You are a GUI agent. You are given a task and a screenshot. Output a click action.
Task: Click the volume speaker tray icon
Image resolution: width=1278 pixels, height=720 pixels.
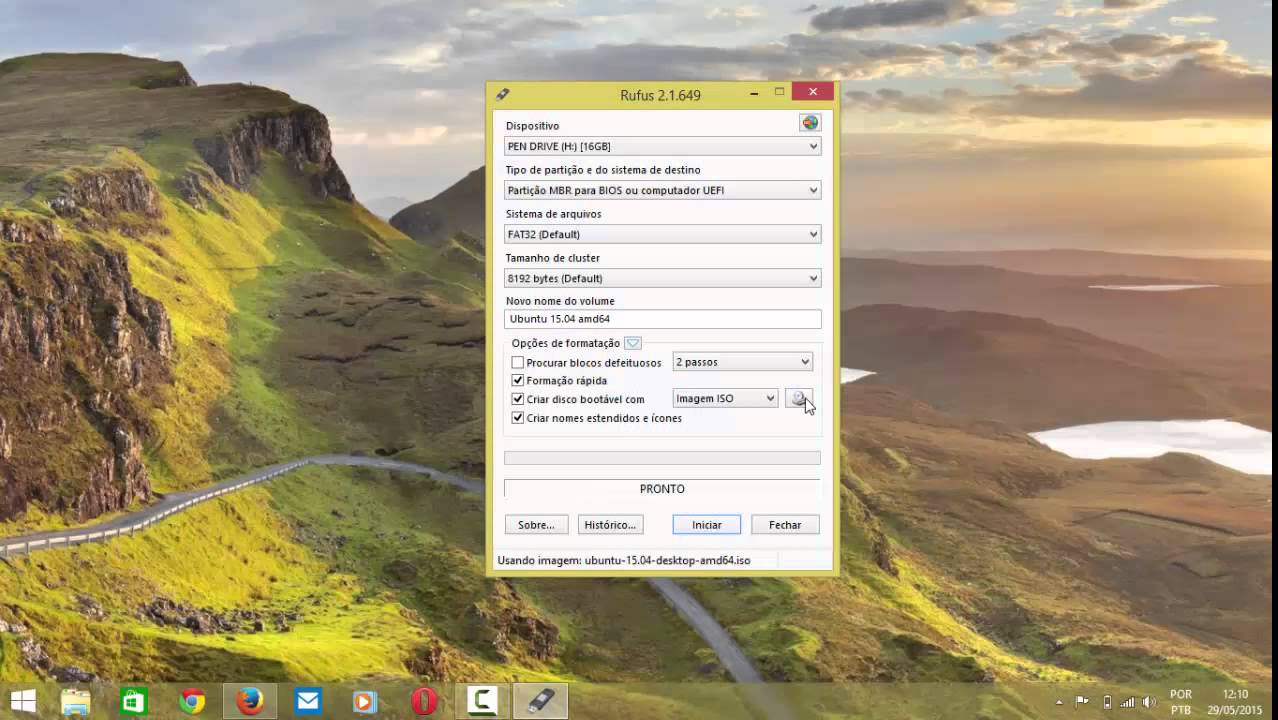click(x=1149, y=702)
